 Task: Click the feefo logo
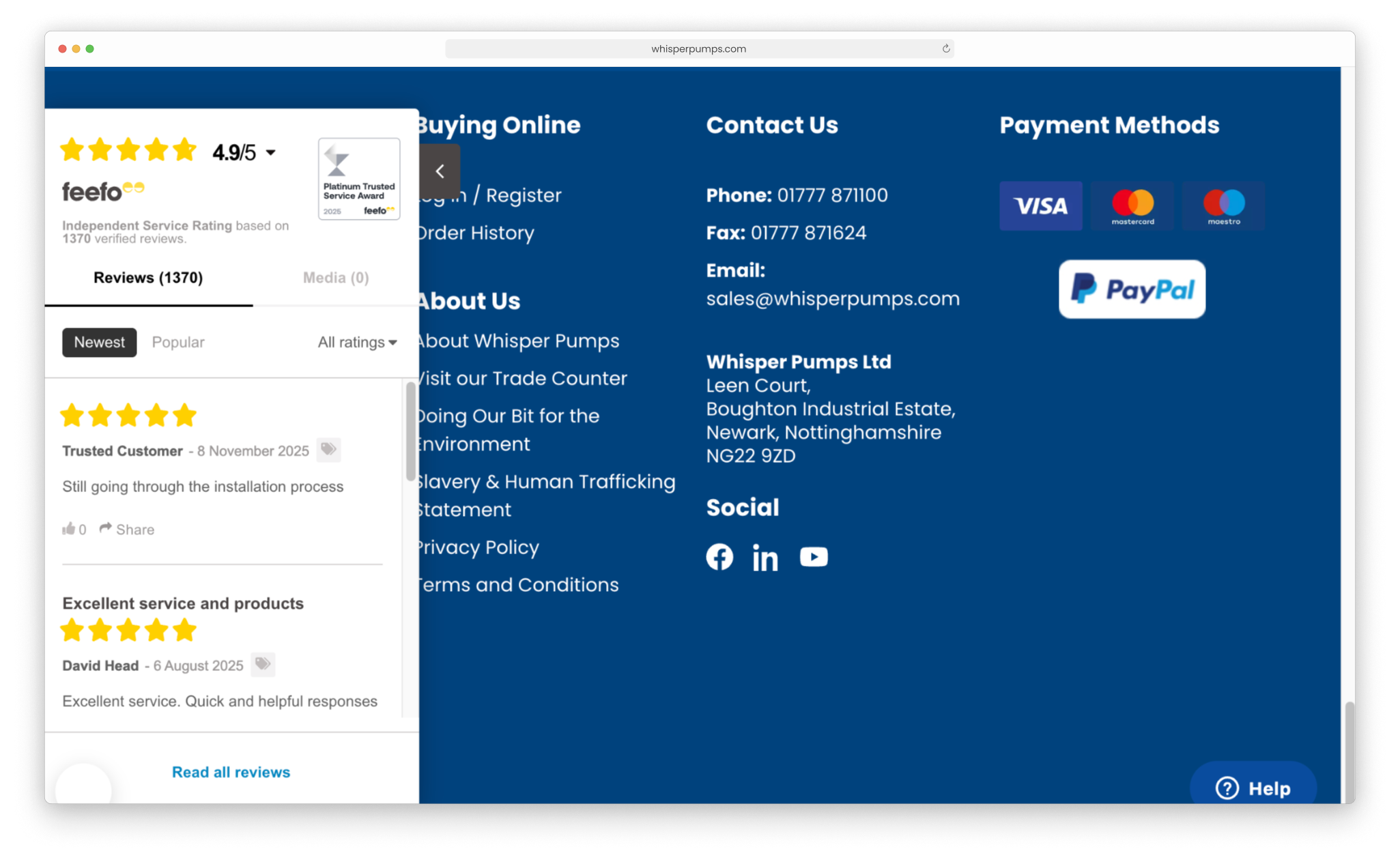point(102,191)
